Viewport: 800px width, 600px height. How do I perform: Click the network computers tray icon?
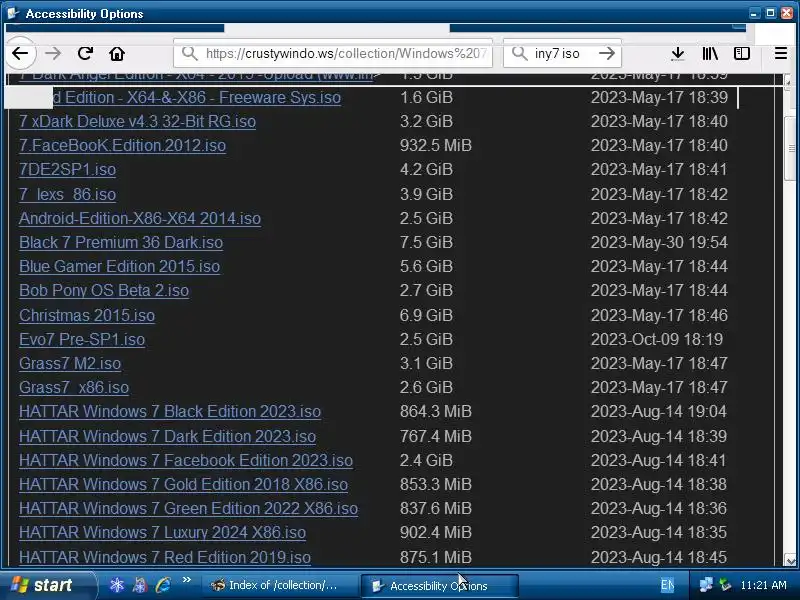tap(706, 585)
